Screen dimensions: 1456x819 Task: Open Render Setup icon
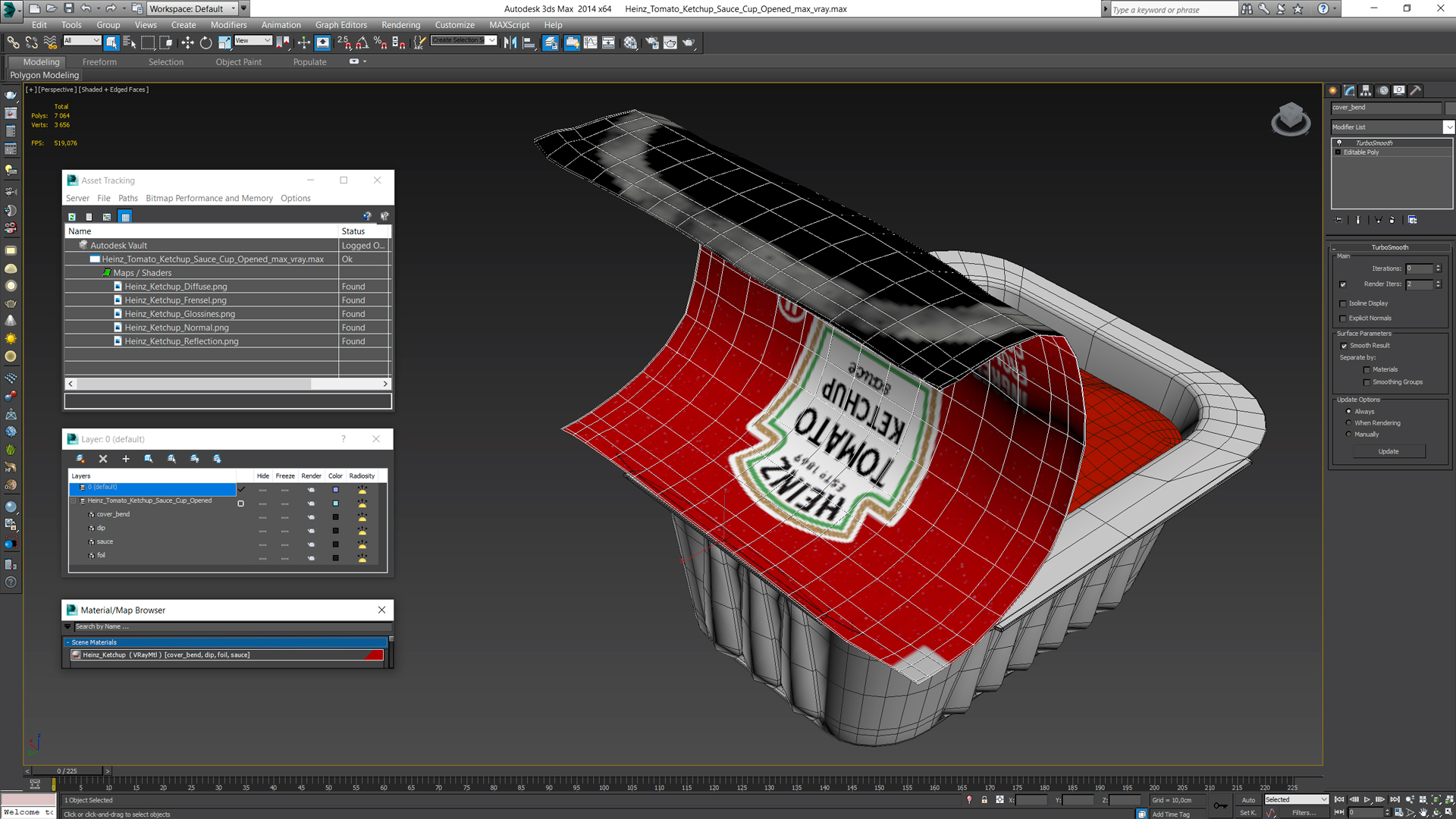pos(651,42)
